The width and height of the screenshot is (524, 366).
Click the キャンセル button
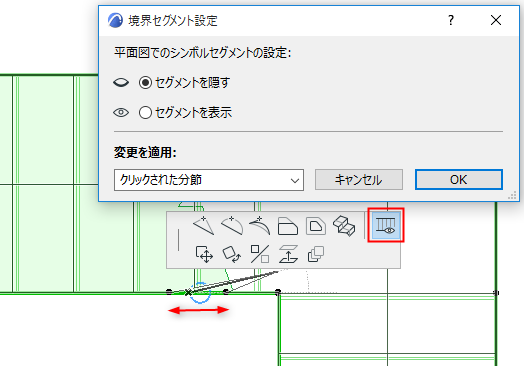359,180
